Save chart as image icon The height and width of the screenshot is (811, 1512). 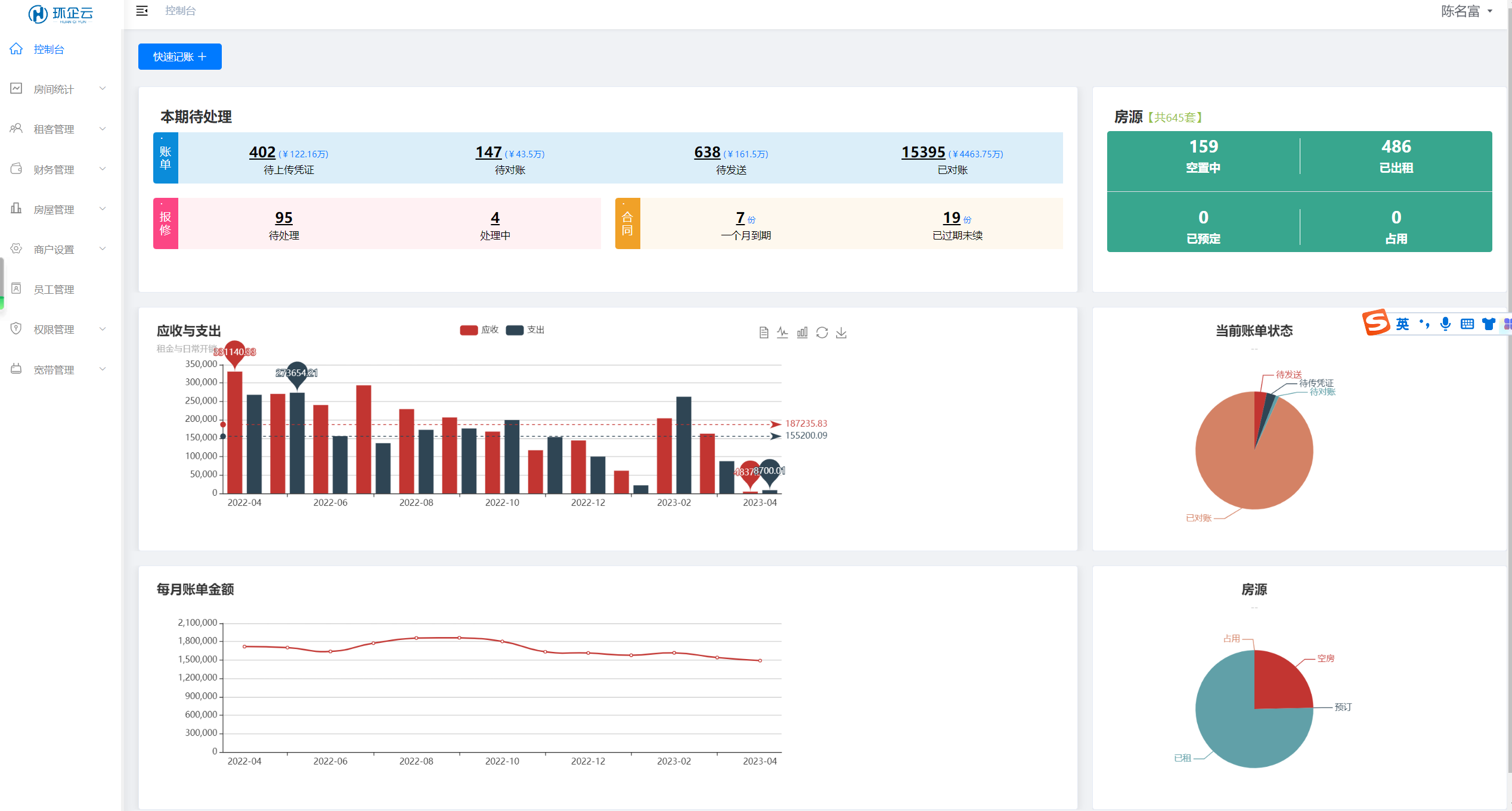841,333
